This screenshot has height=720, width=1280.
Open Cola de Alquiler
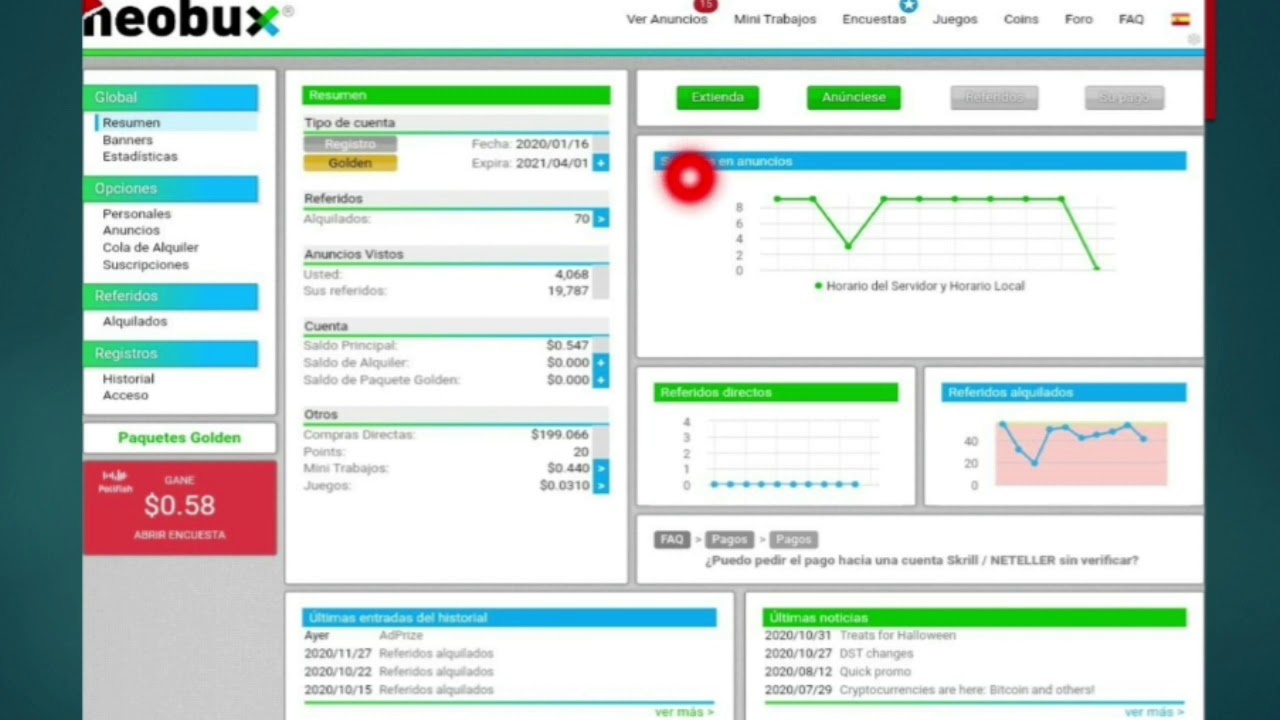pos(151,247)
